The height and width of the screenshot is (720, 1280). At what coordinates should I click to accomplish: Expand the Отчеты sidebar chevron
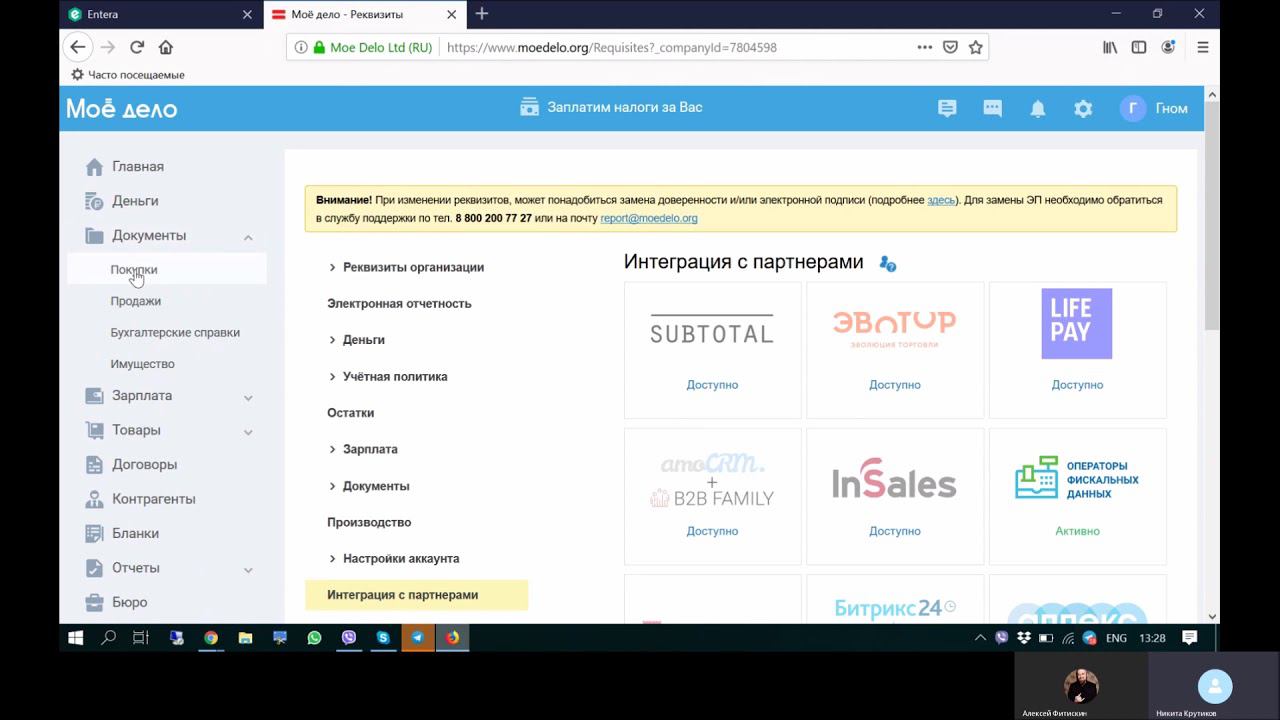[248, 569]
